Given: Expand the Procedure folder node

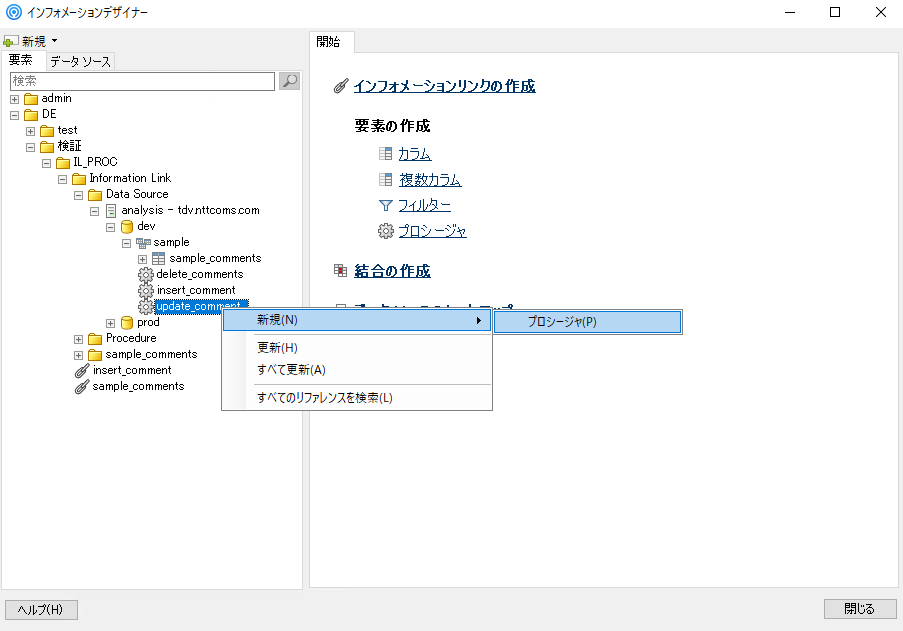Looking at the screenshot, I should [78, 340].
